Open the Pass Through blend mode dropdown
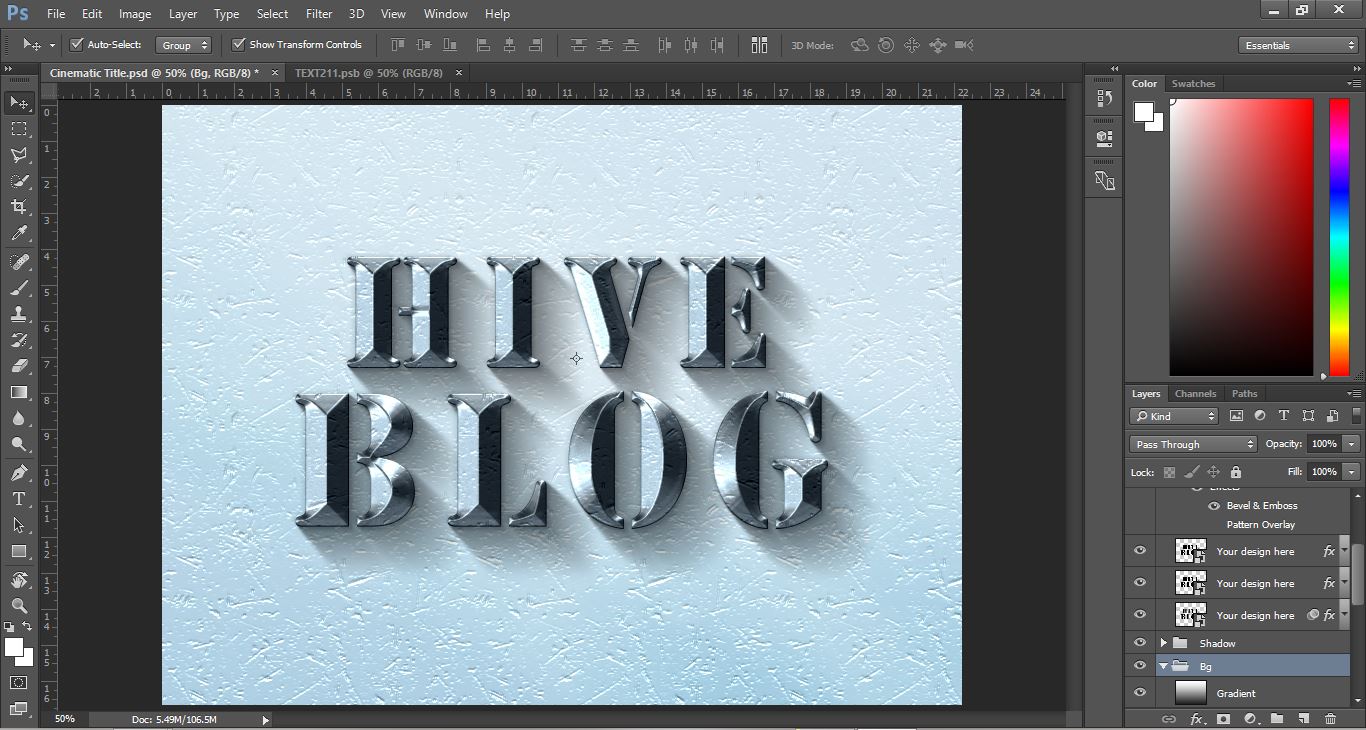Image resolution: width=1366 pixels, height=730 pixels. click(1193, 444)
